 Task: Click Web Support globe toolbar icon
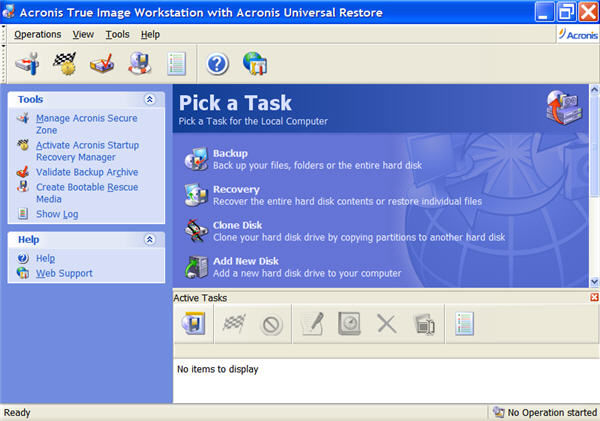click(x=255, y=64)
